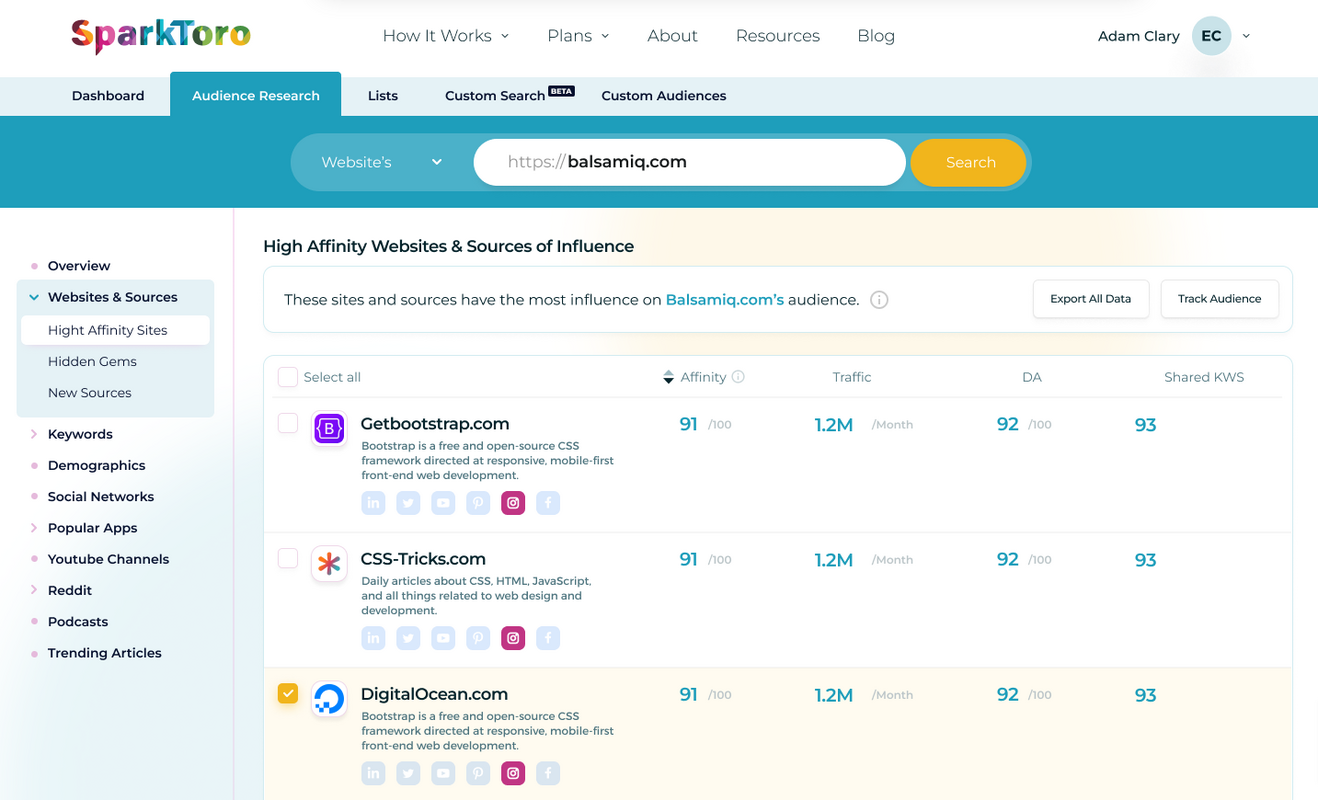Click the DigitalOcean.com logo icon
This screenshot has width=1318, height=800.
click(329, 699)
